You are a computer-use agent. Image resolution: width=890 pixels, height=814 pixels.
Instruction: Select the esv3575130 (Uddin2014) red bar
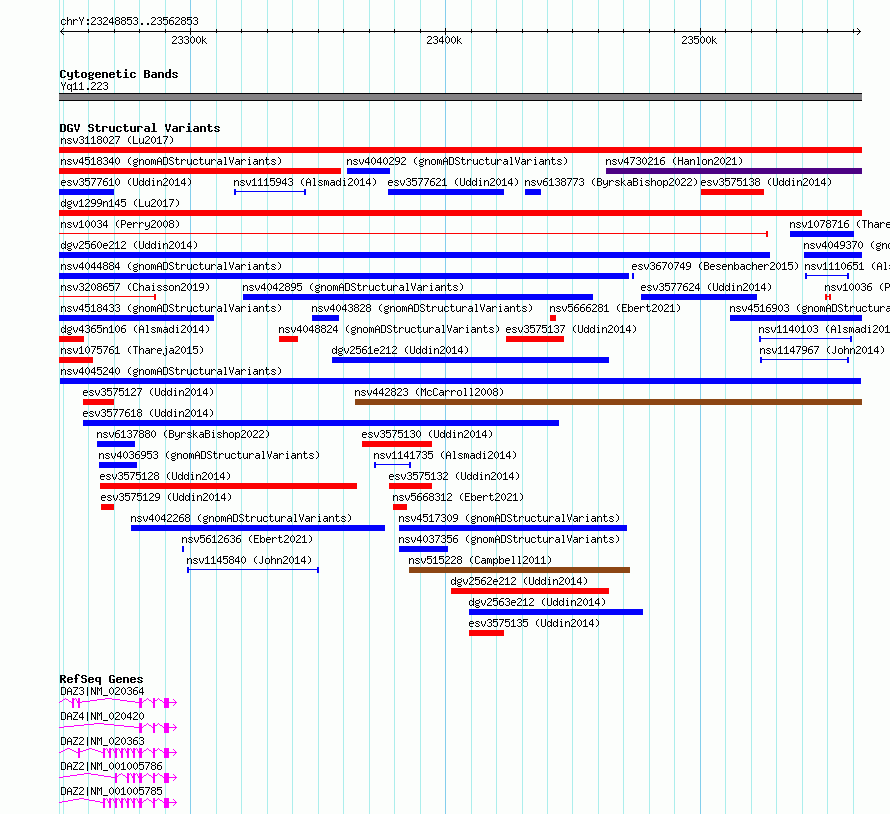(397, 444)
